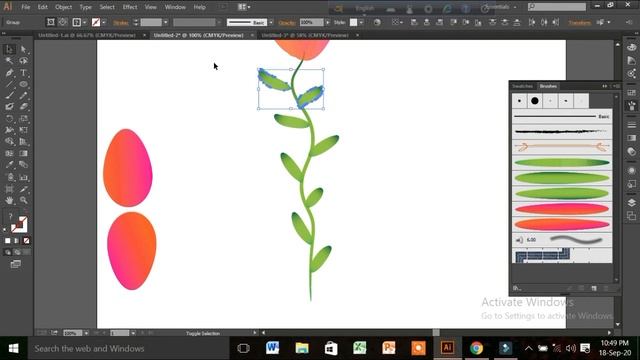The width and height of the screenshot is (640, 360).
Task: Expand the stroke weight dropdown
Action: (166, 22)
